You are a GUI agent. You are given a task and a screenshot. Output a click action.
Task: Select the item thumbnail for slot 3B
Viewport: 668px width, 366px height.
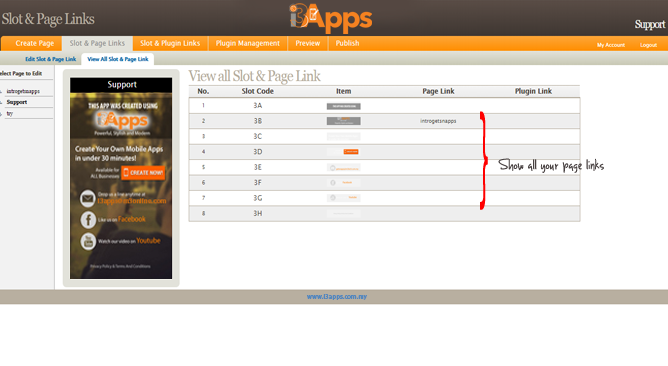point(343,121)
